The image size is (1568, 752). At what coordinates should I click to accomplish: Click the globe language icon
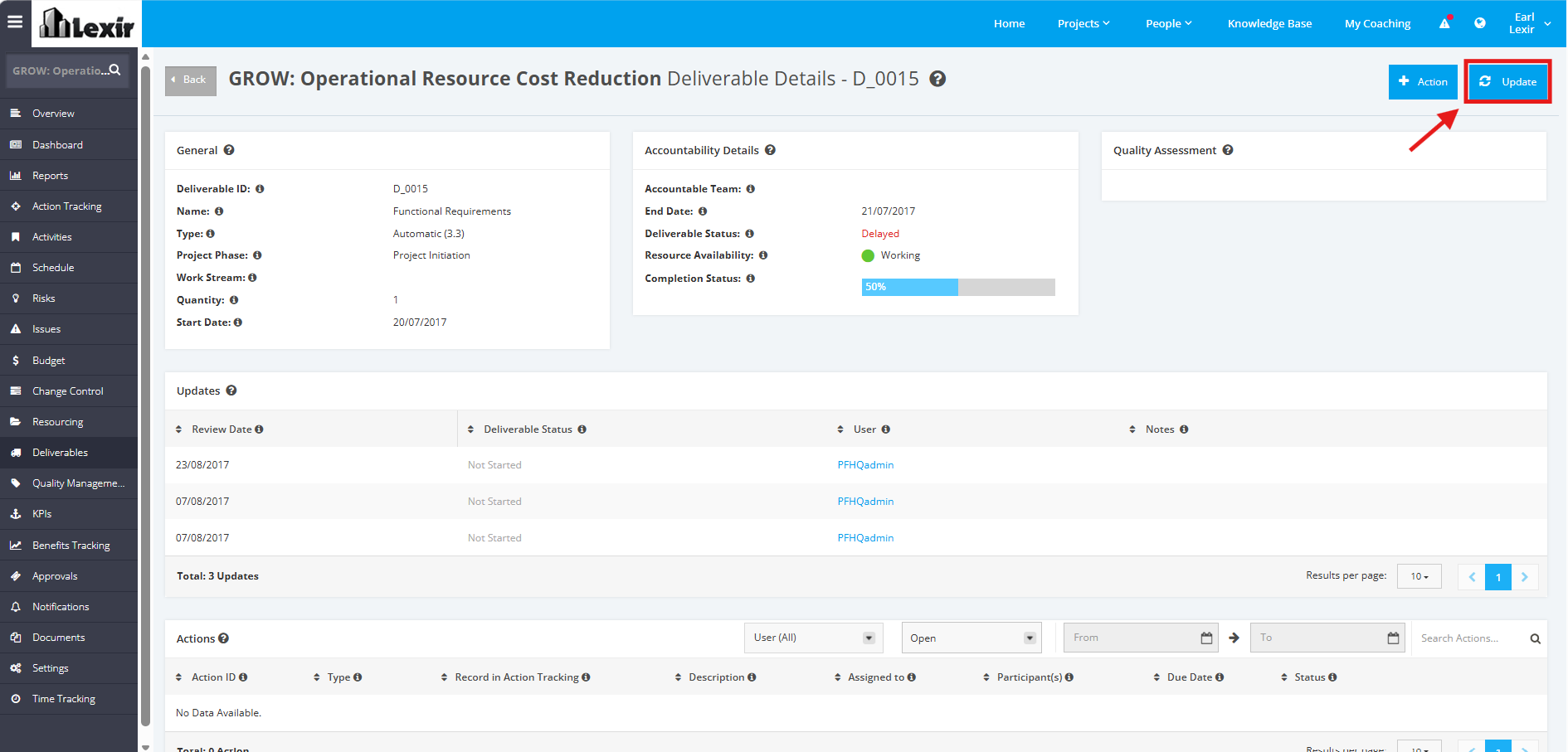pyautogui.click(x=1480, y=23)
